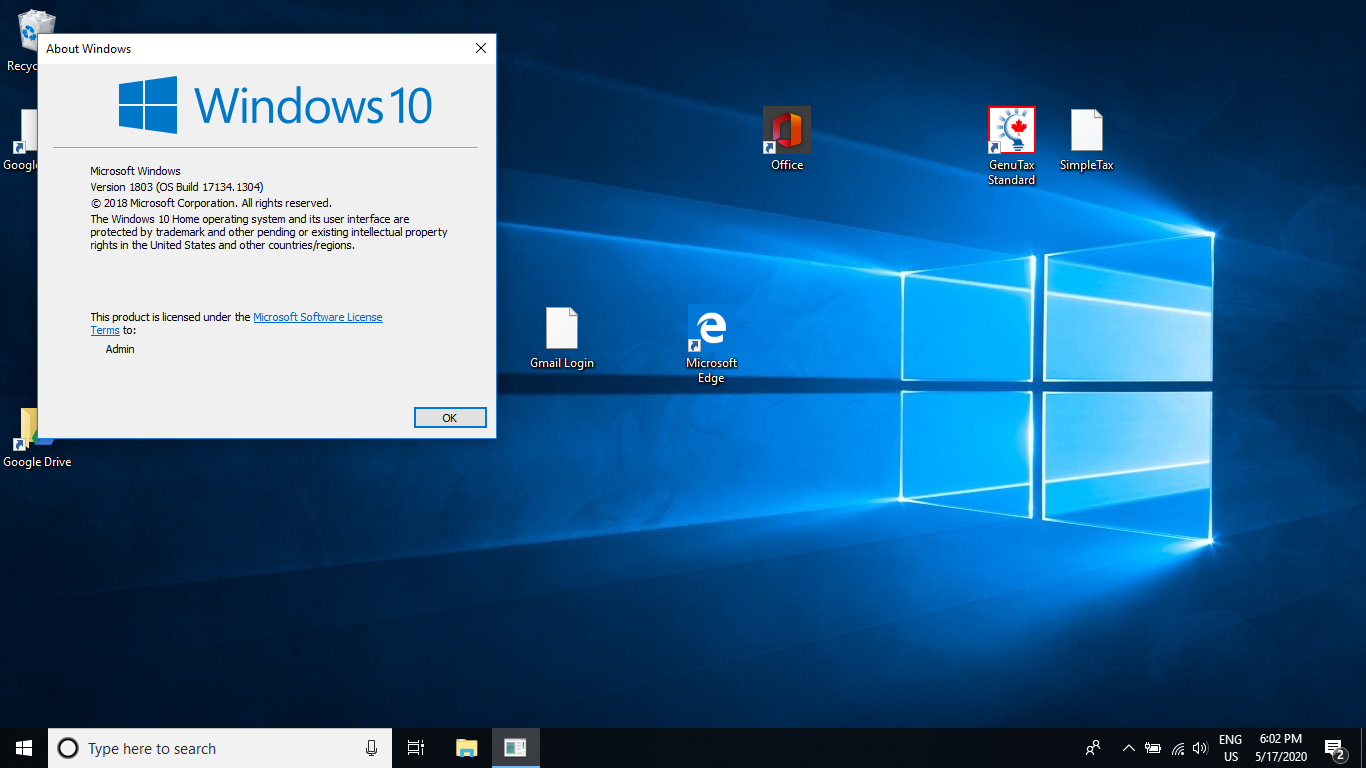Screen dimensions: 1366x768
Task: Open the Microsoft Software License Terms link
Action: click(236, 323)
